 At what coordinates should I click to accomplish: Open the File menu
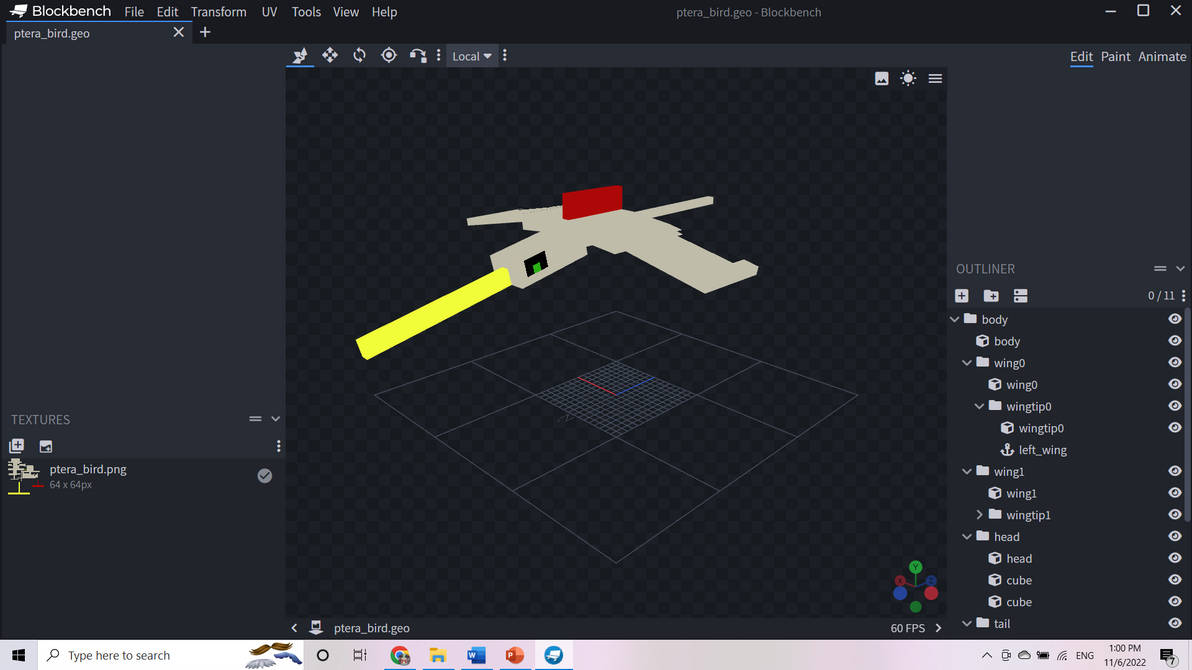coord(134,12)
